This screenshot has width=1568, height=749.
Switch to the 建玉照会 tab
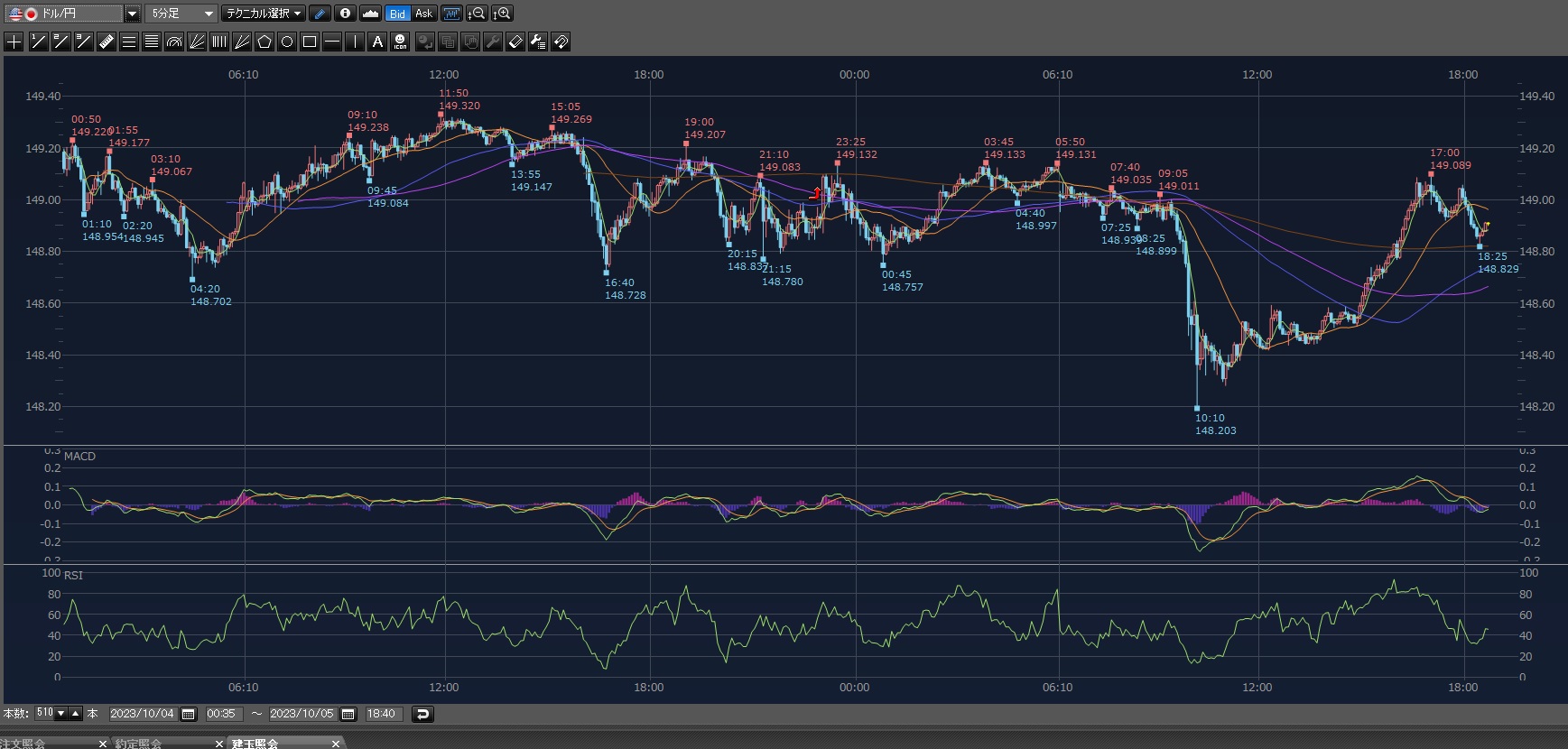(x=255, y=744)
